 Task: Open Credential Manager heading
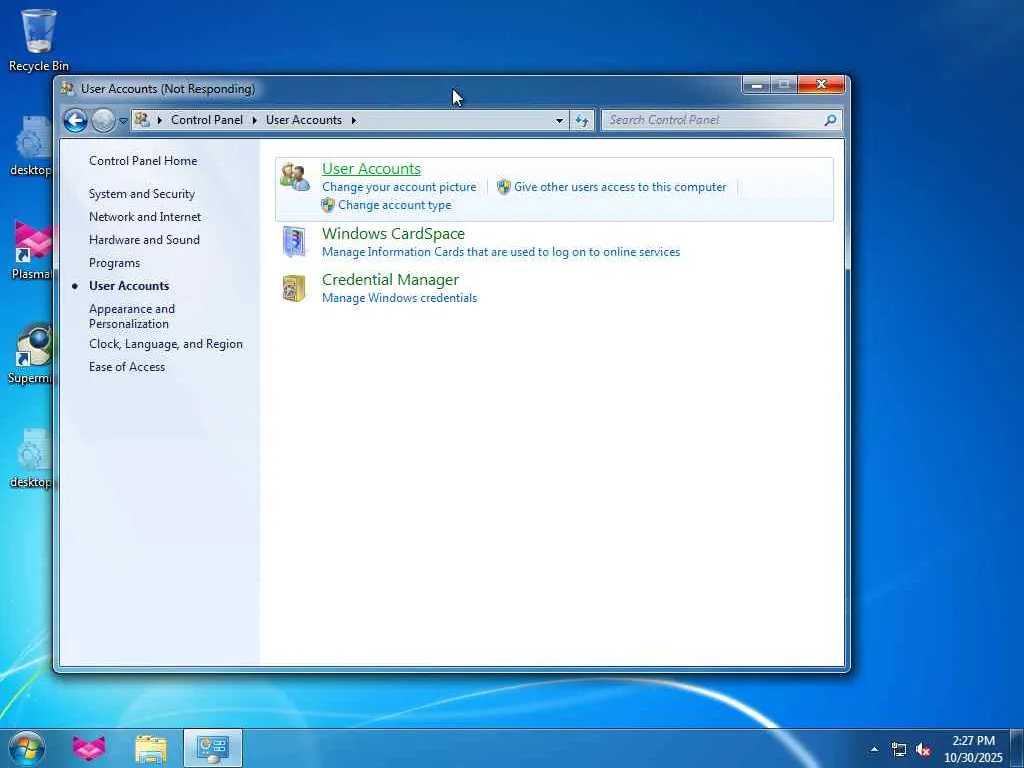click(x=390, y=280)
